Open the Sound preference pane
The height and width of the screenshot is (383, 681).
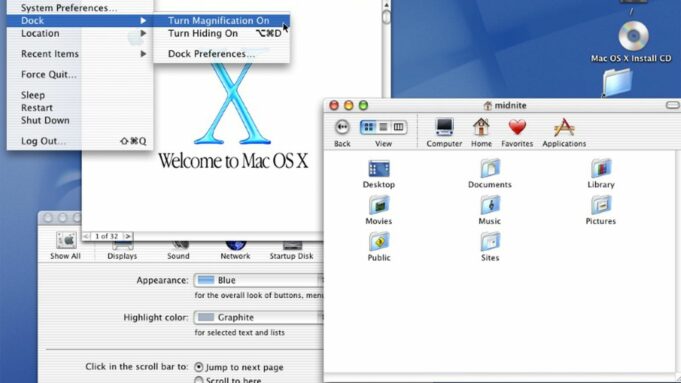(x=179, y=251)
